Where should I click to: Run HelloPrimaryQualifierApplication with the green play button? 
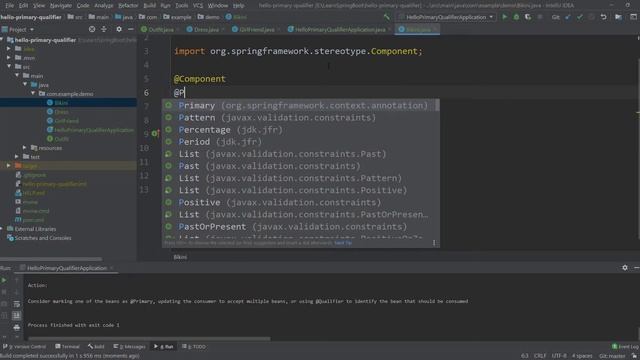pos(504,17)
